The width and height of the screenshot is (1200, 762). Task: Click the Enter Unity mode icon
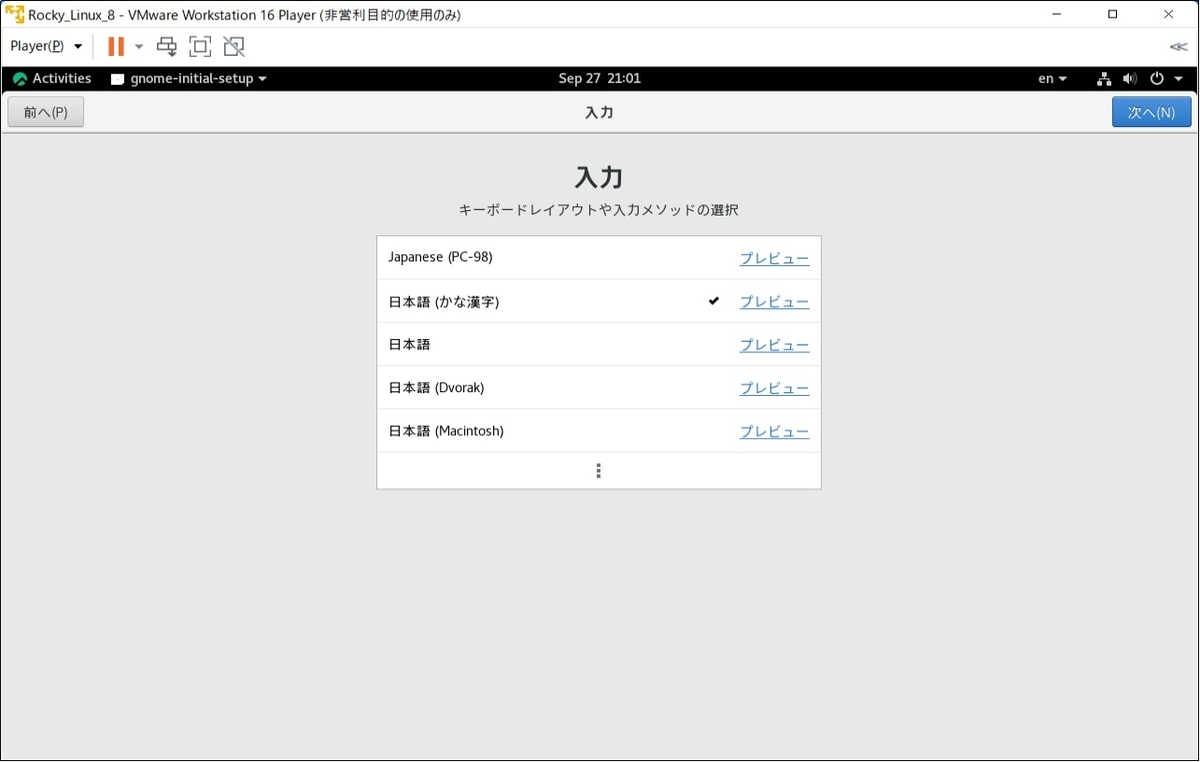(233, 46)
